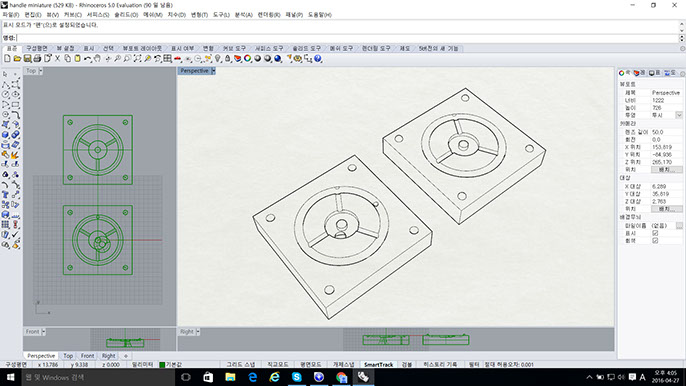
Task: Click the Windows Start button
Action: click(x=10, y=377)
